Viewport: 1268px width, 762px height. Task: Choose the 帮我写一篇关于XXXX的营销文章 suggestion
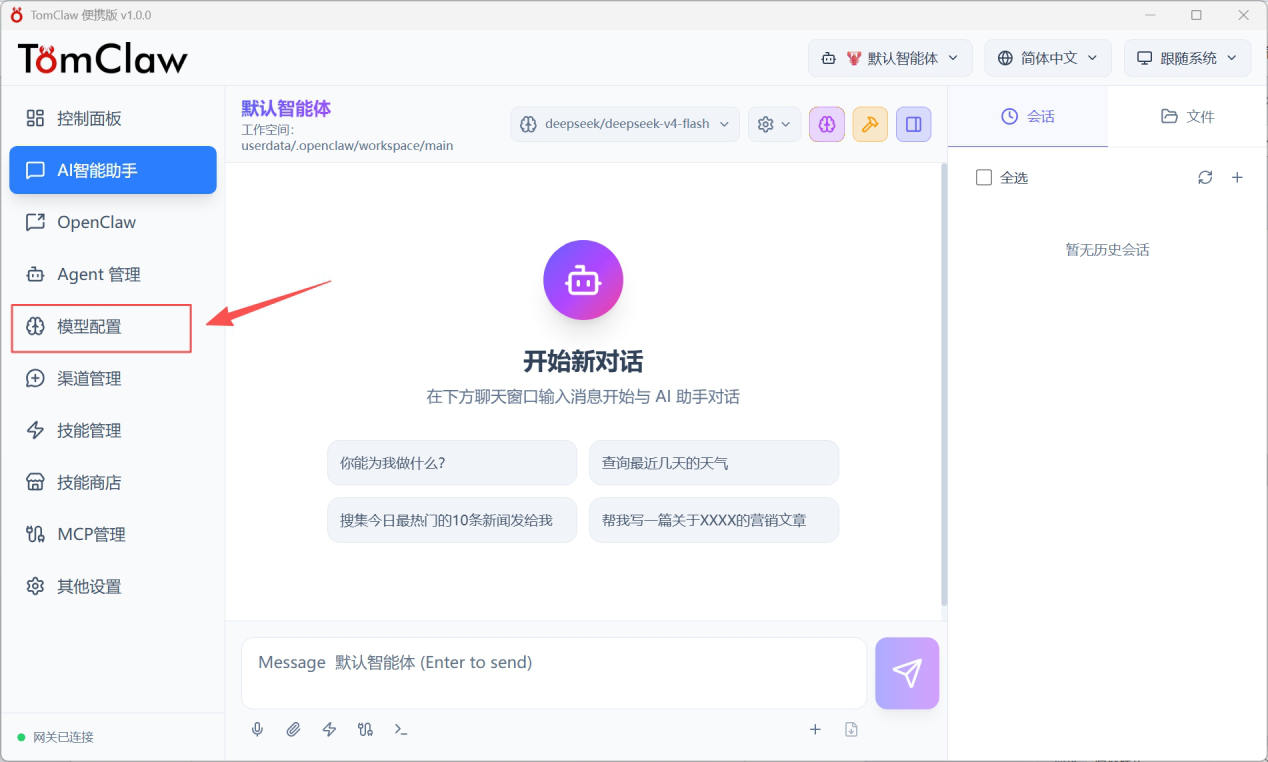tap(714, 520)
